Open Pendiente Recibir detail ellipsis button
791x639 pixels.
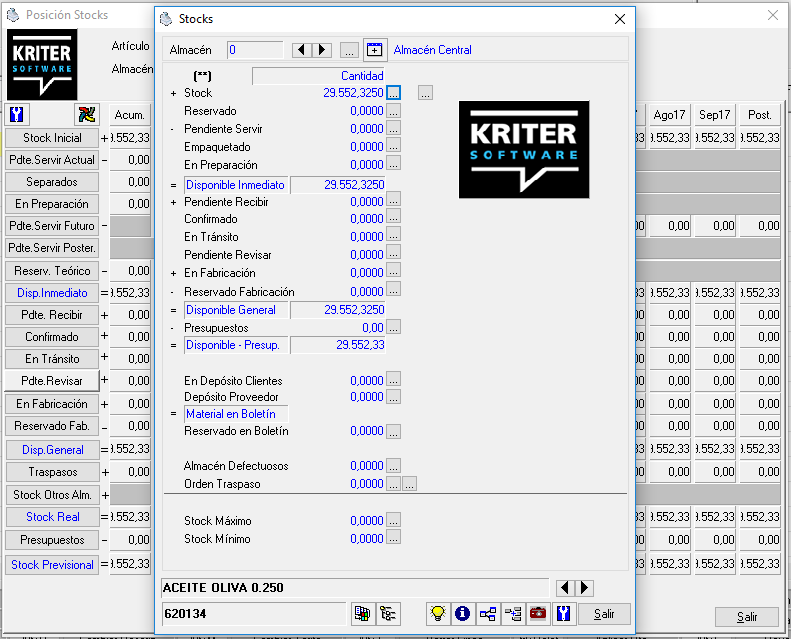[393, 200]
